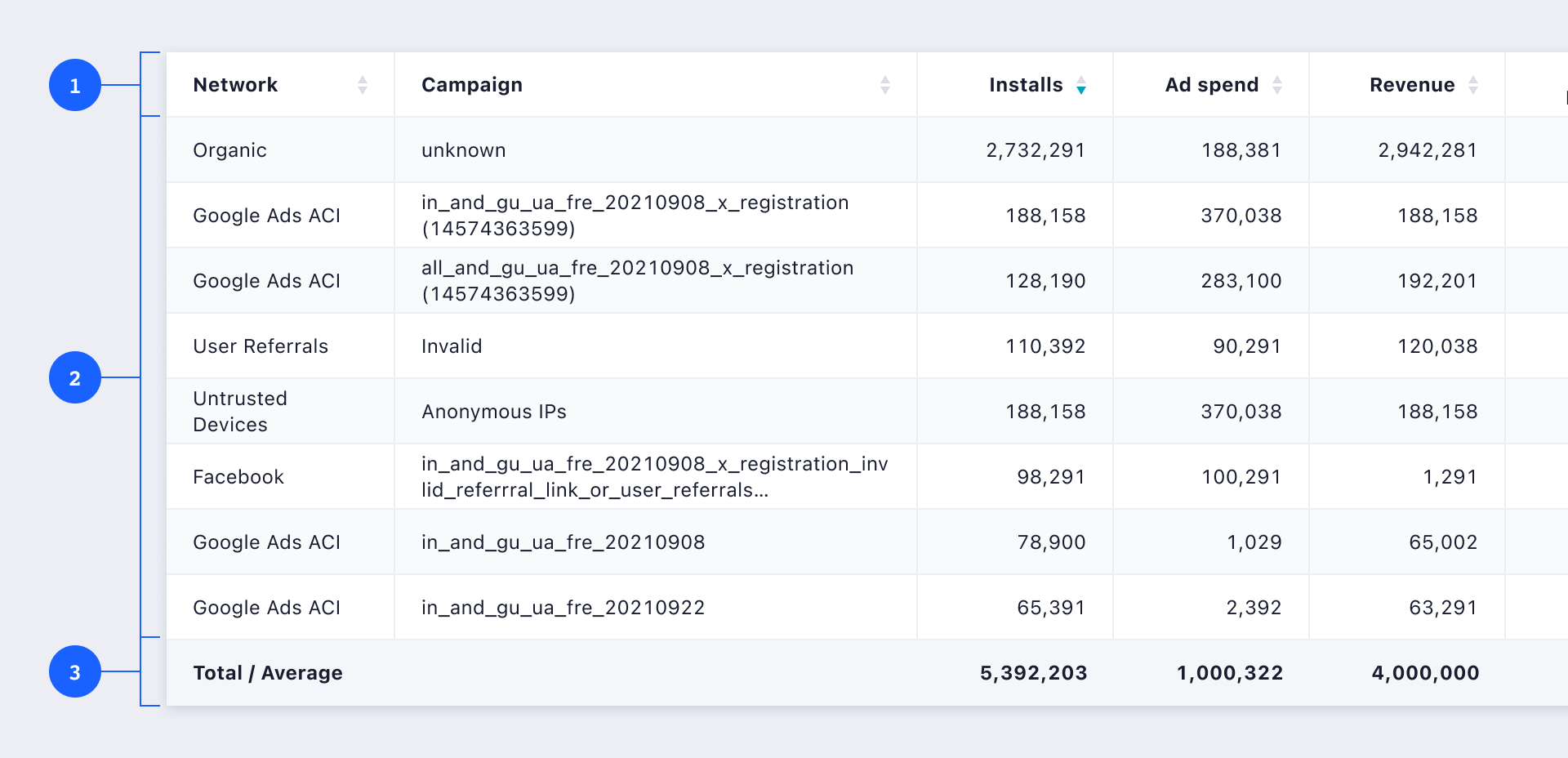Viewport: 1568px width, 758px height.
Task: Select installs value 110,392
Action: (1045, 346)
